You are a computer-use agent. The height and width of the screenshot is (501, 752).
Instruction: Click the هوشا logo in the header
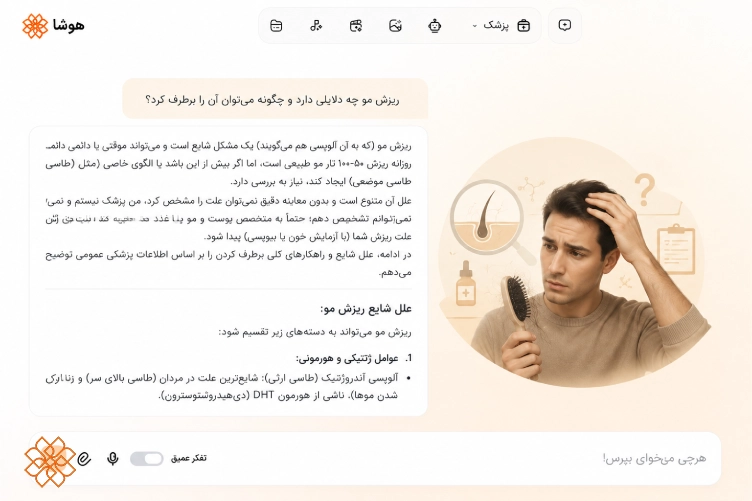click(53, 25)
